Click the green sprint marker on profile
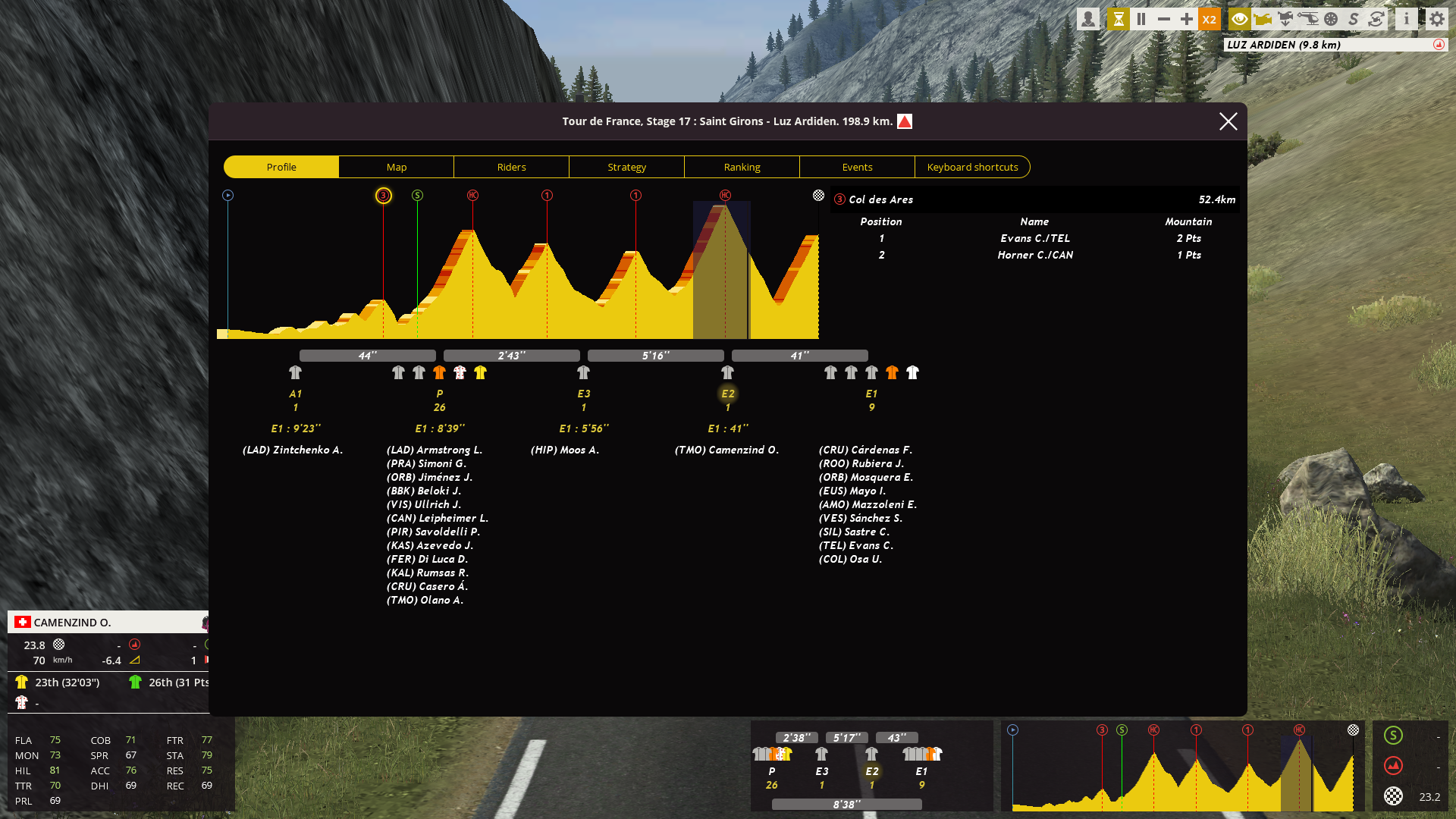1456x819 pixels. pos(417,196)
